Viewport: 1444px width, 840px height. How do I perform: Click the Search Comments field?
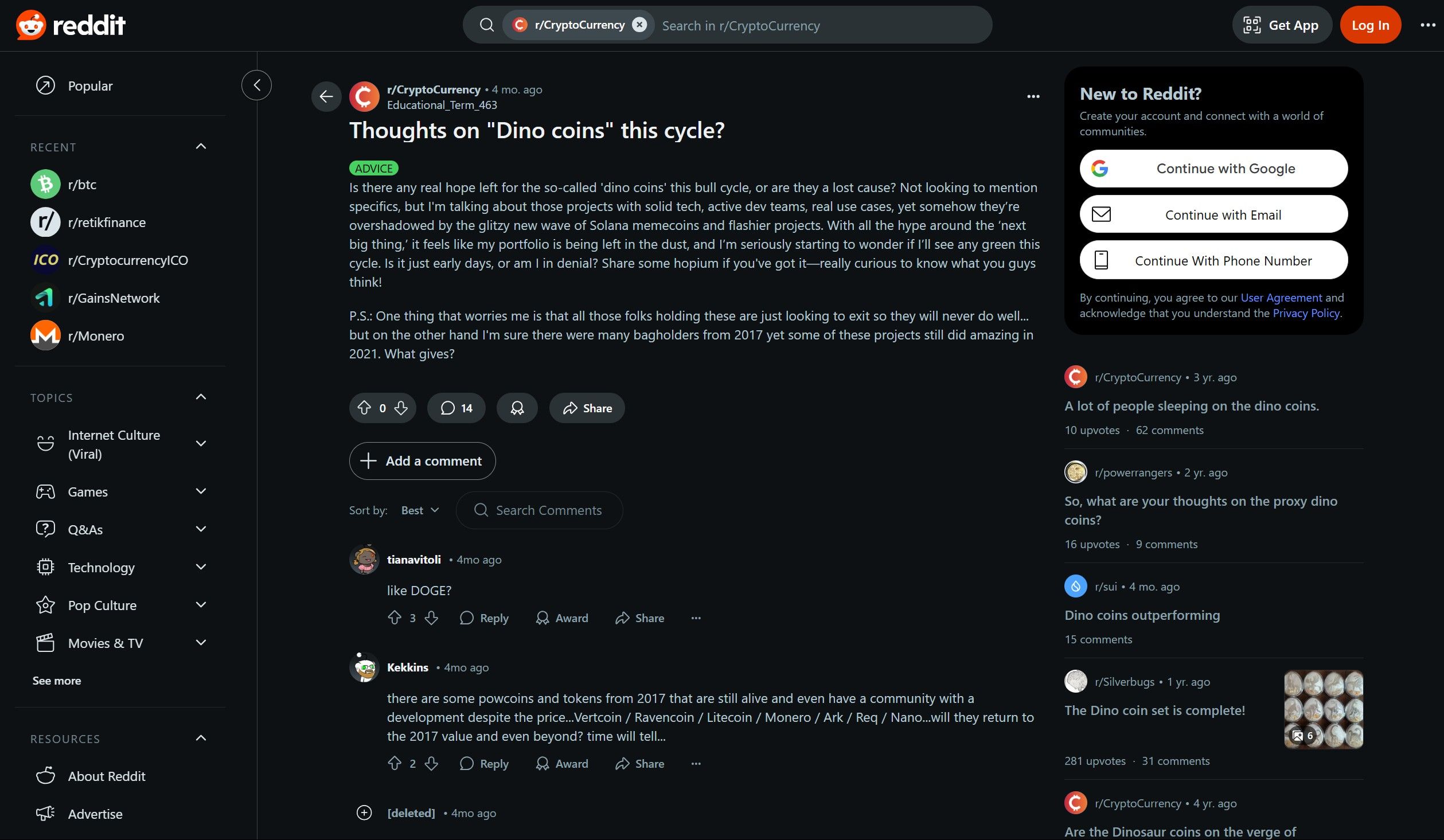click(539, 510)
